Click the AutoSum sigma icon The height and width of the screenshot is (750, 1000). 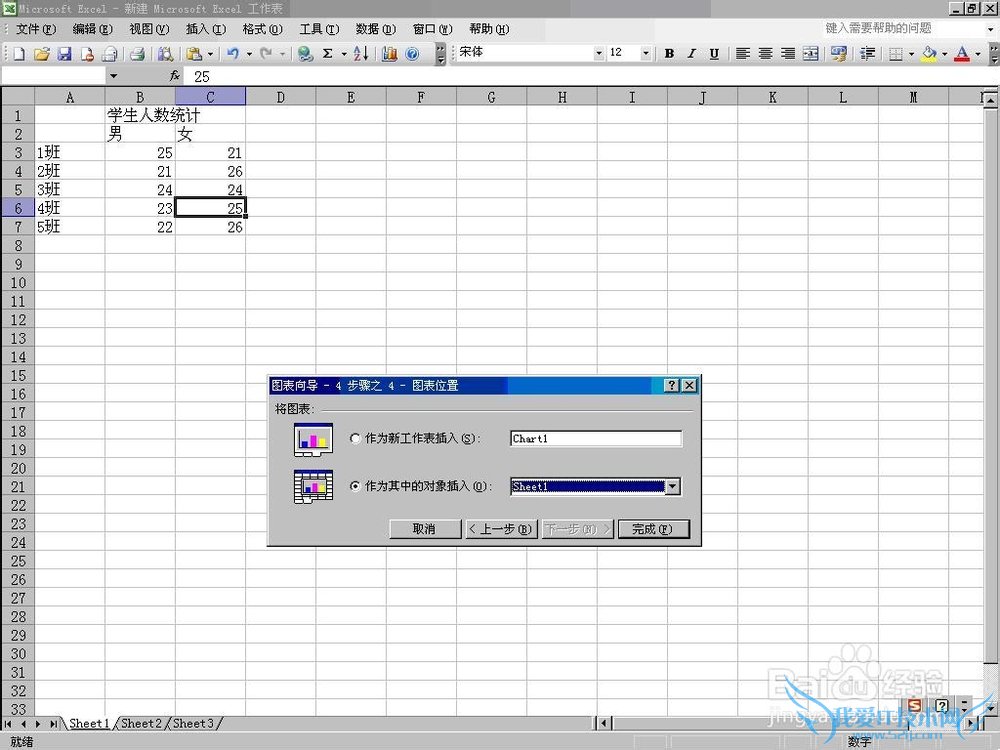[327, 54]
